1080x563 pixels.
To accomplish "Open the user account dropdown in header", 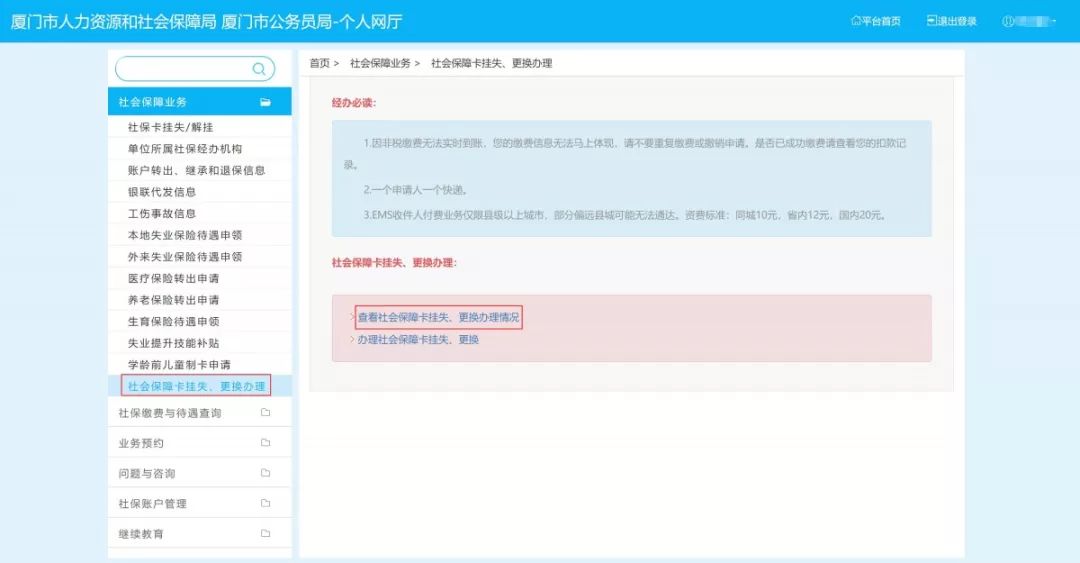I will pos(1029,21).
